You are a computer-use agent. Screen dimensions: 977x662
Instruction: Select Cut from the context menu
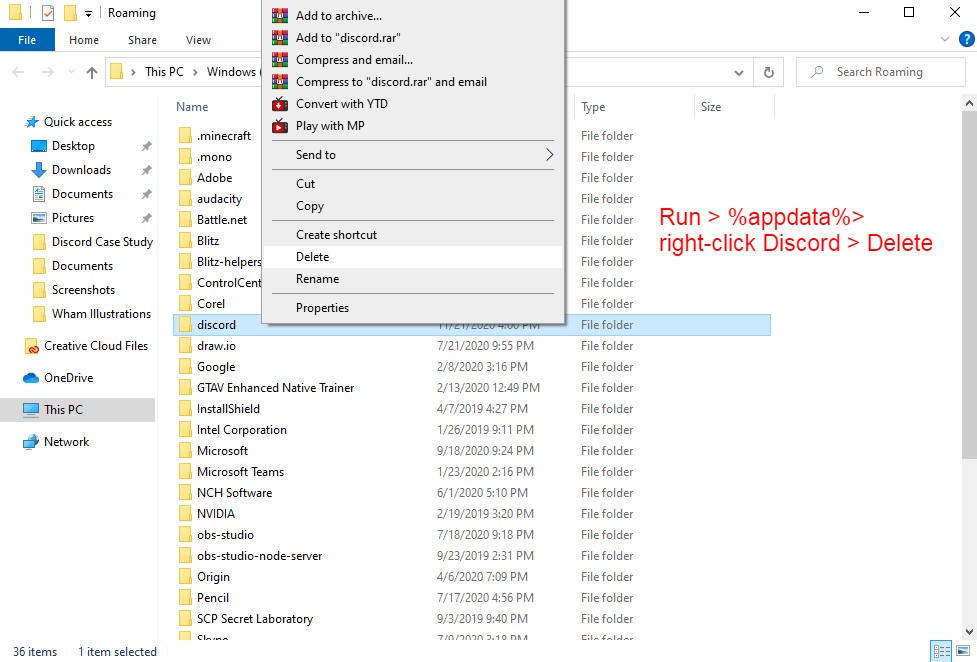(x=413, y=184)
